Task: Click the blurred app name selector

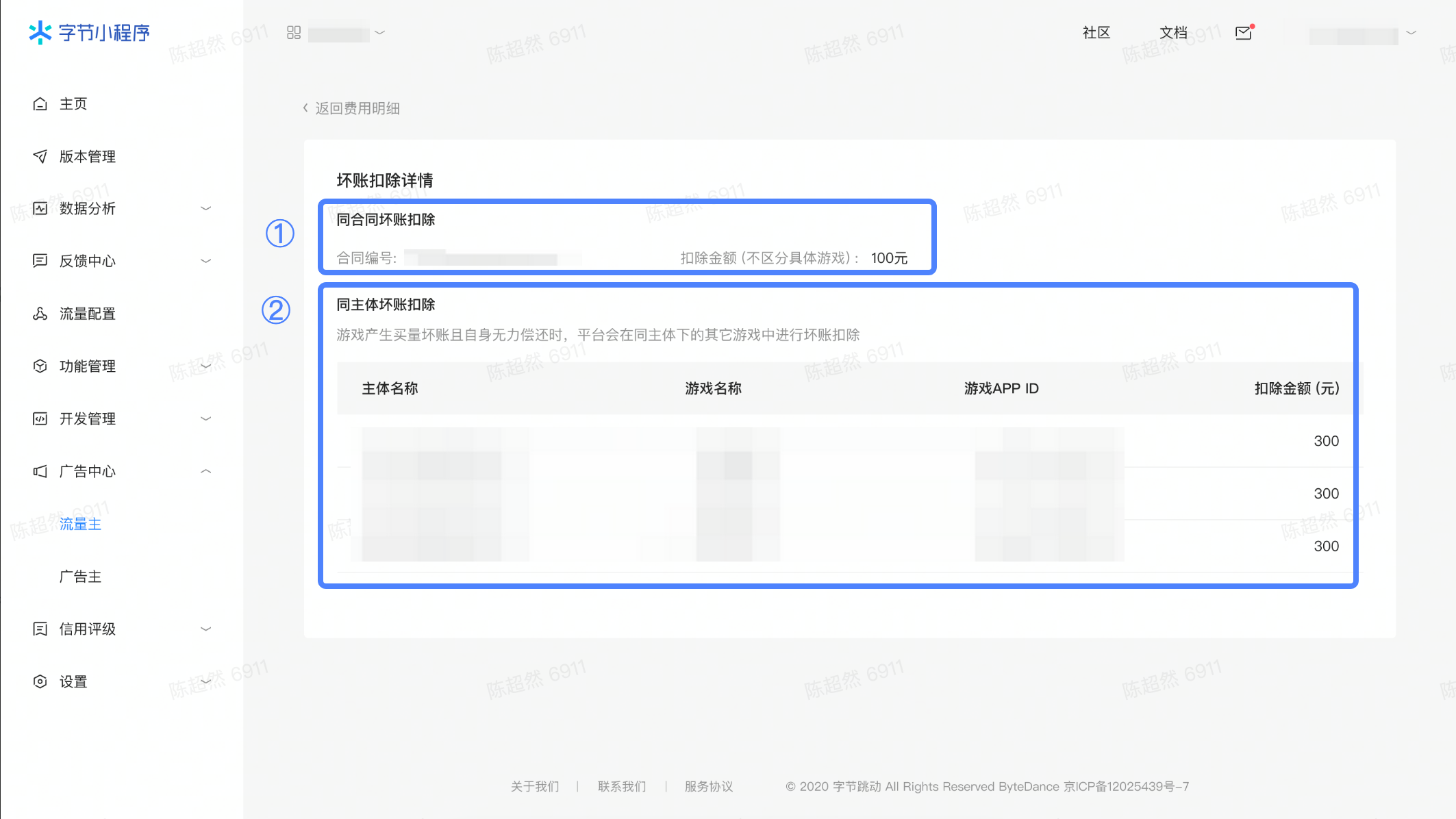Action: pos(338,34)
